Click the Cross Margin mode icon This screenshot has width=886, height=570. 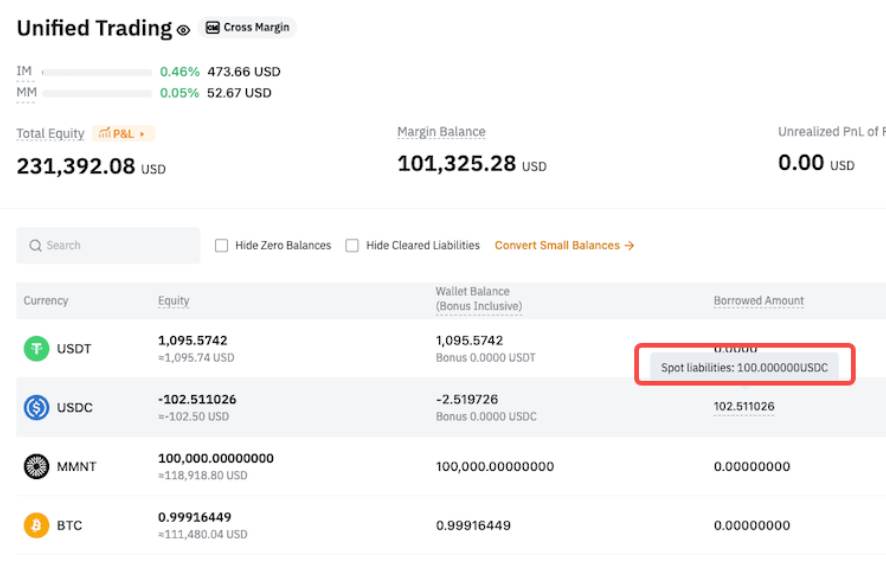pyautogui.click(x=212, y=28)
